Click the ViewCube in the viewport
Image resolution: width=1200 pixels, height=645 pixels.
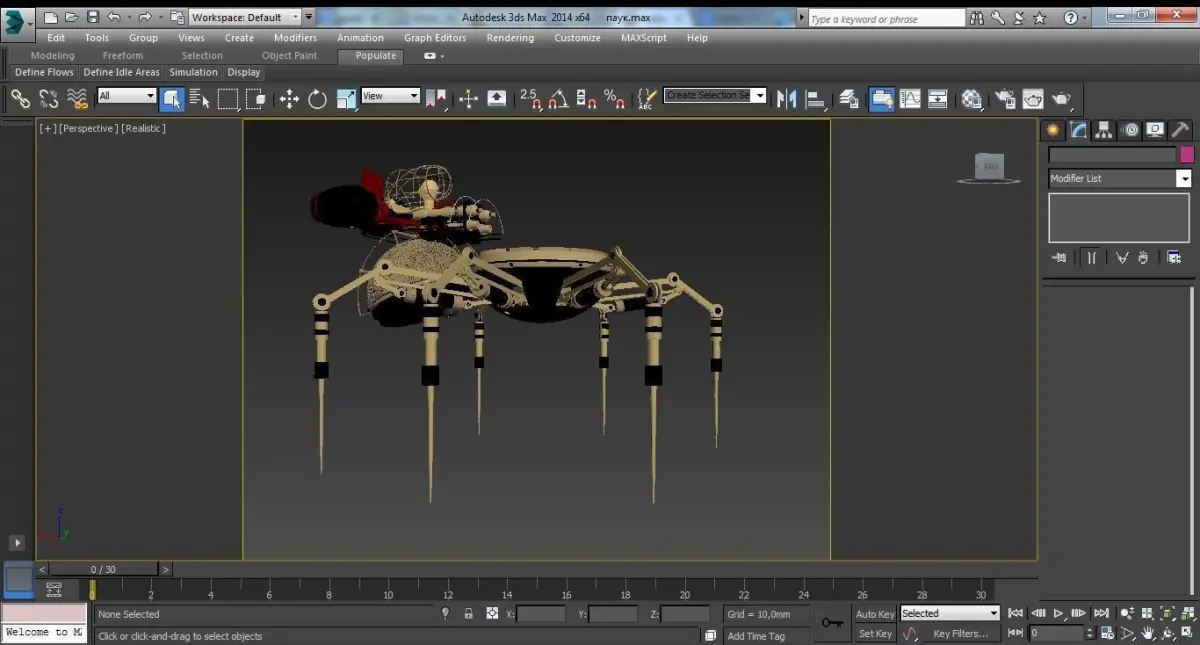pos(989,168)
